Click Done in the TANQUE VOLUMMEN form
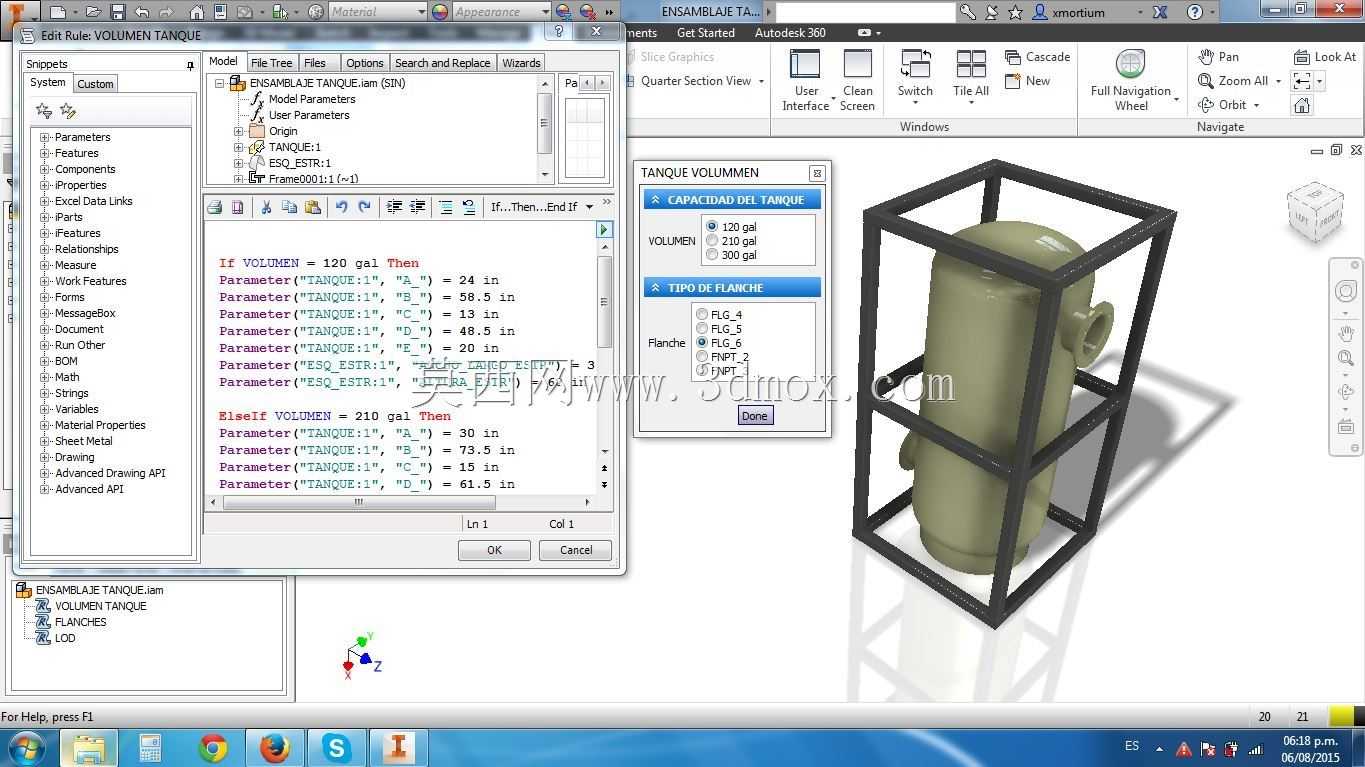Image resolution: width=1365 pixels, height=767 pixels. point(755,416)
